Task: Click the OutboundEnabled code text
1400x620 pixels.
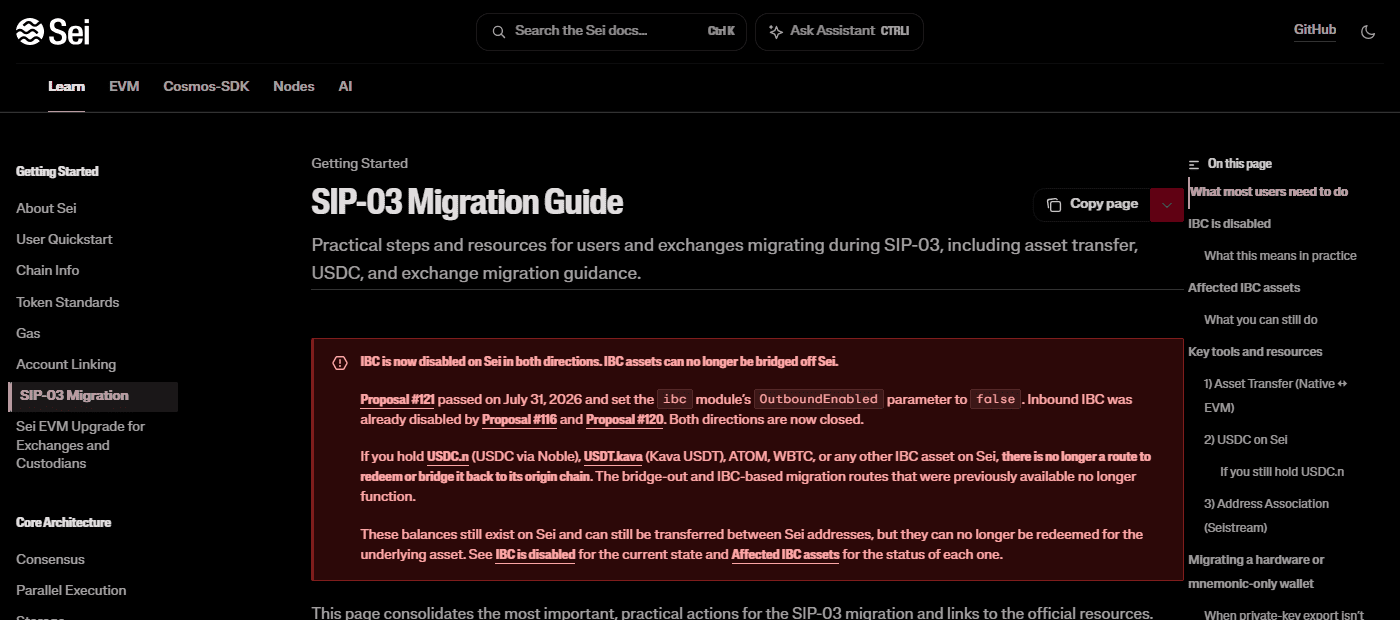Action: tap(818, 399)
